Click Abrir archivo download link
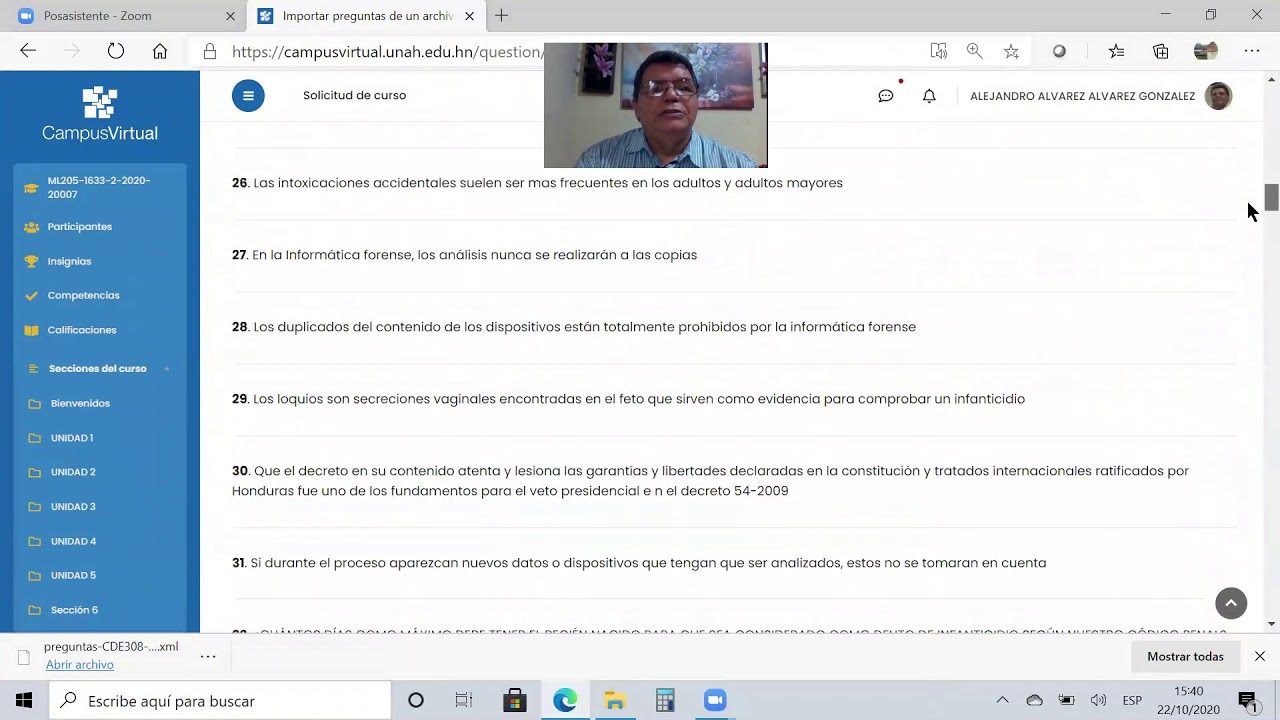The width and height of the screenshot is (1280, 720). 79,665
